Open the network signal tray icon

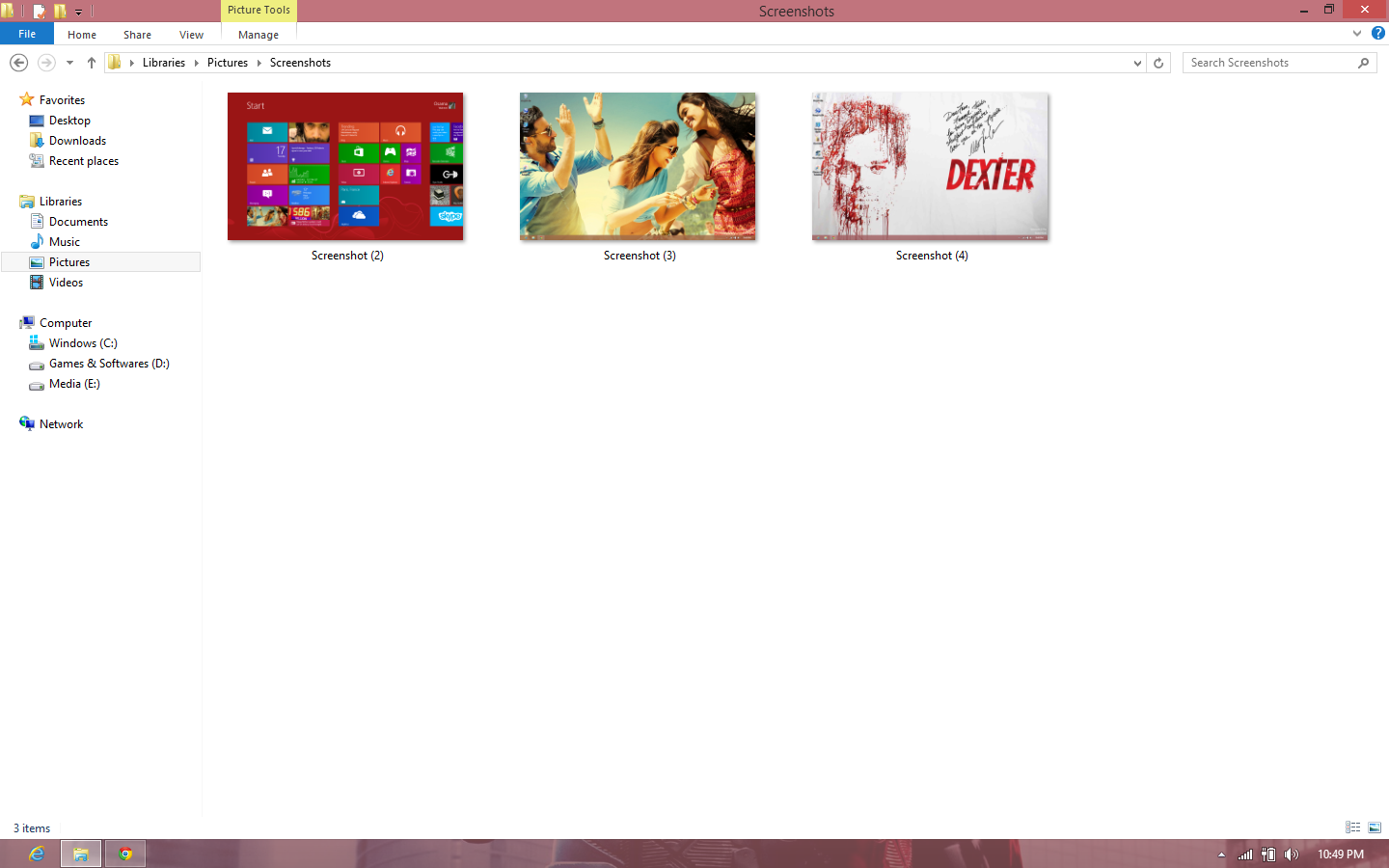[1245, 854]
